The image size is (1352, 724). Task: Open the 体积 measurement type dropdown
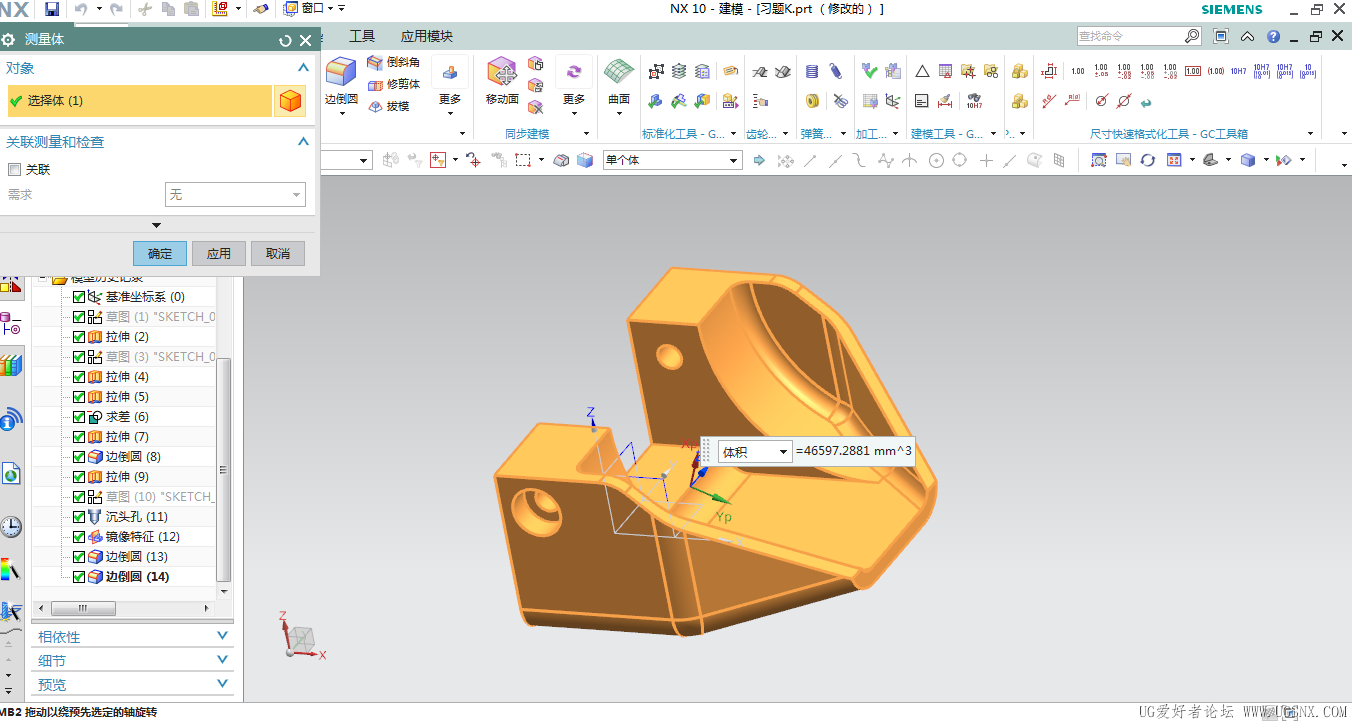point(783,452)
